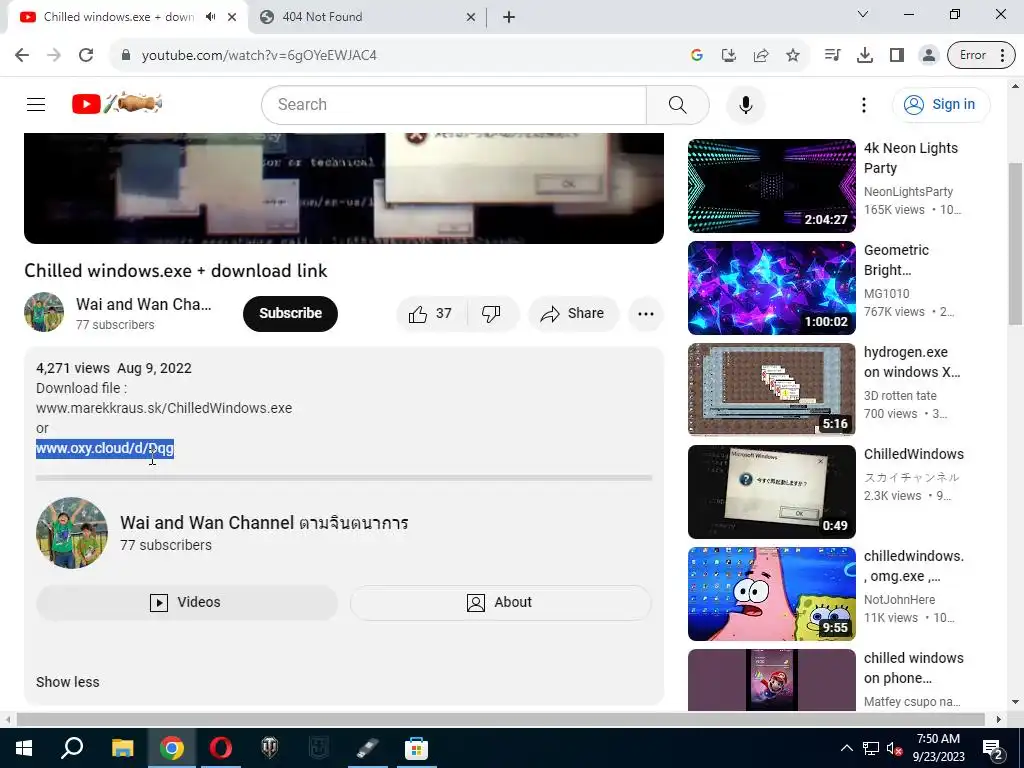The width and height of the screenshot is (1024, 768).
Task: Reload the YouTube page
Action: 86,55
